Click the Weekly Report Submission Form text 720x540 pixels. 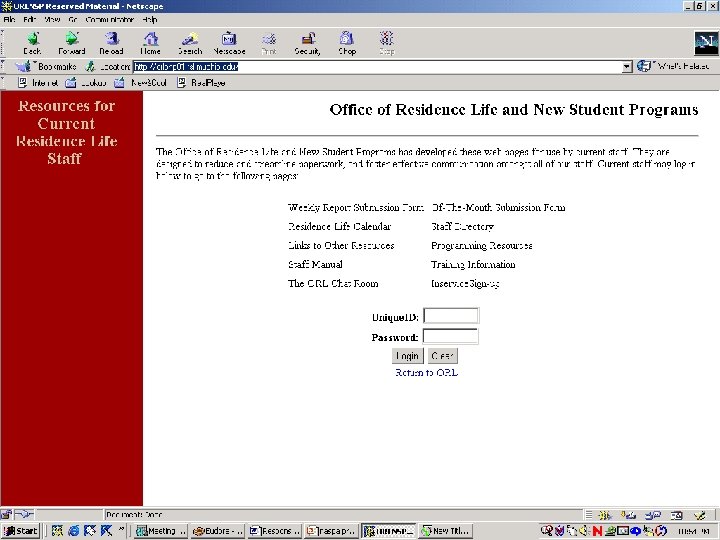(x=356, y=208)
